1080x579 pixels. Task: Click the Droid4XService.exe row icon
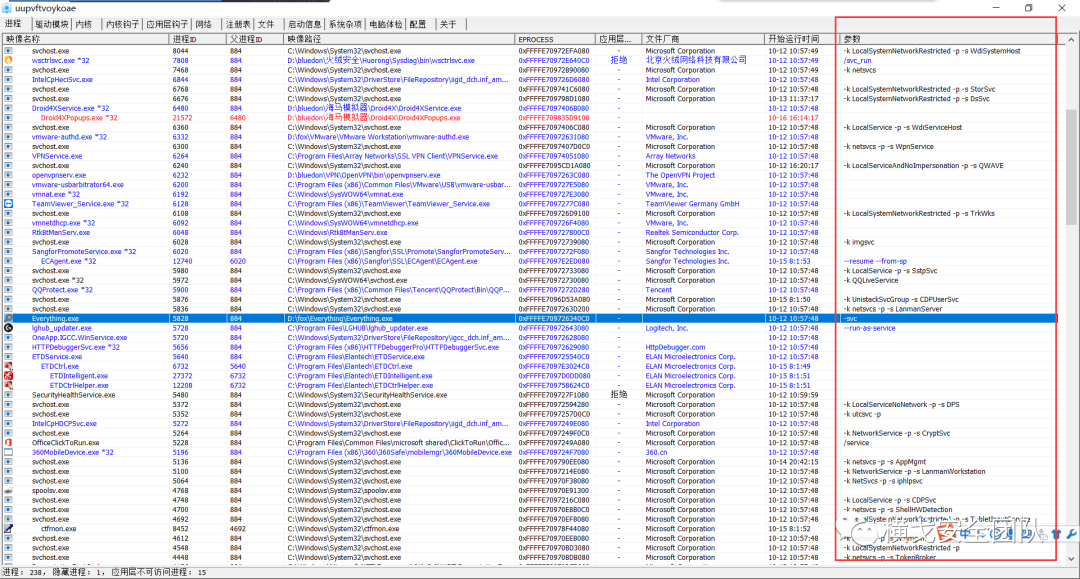[8, 108]
